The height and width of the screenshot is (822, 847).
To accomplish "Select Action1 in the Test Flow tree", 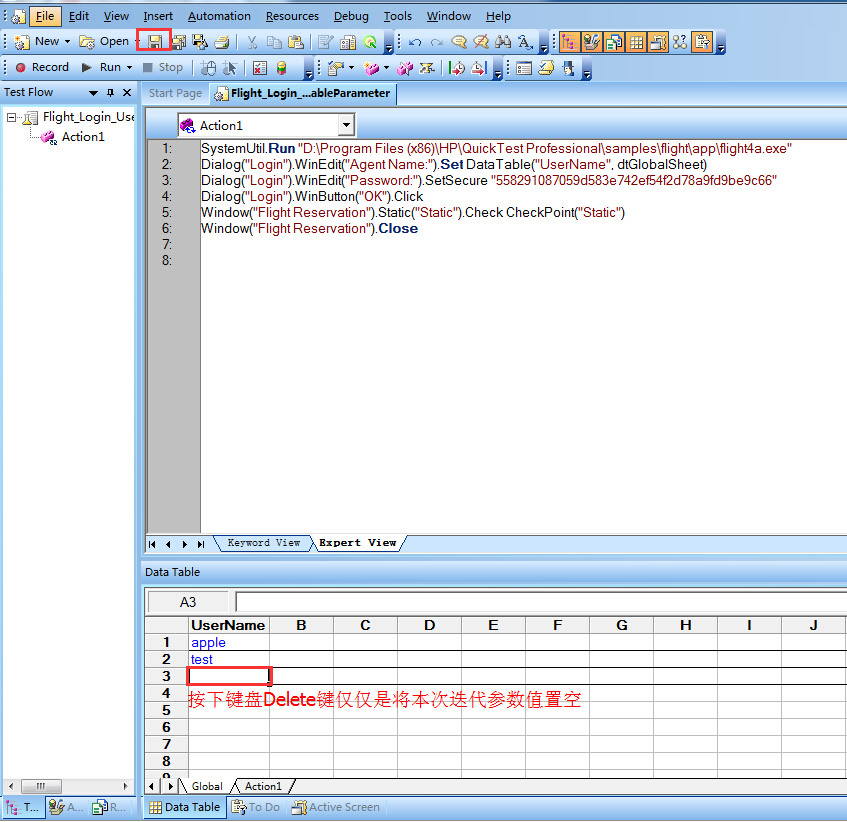I will [x=83, y=137].
